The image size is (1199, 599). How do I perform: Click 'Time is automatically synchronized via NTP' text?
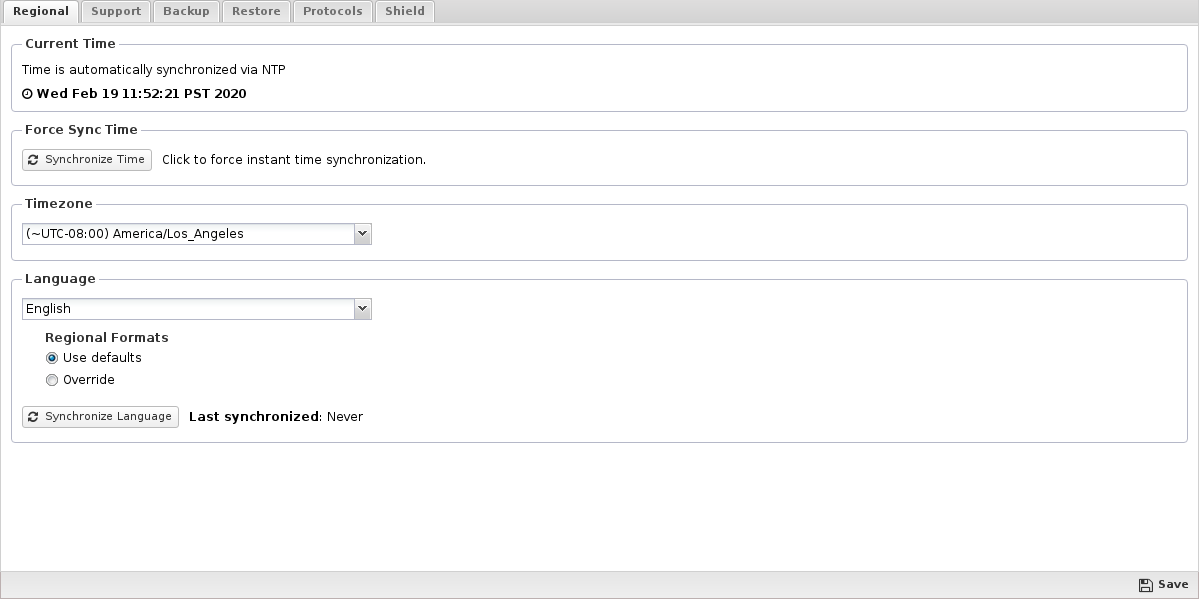pos(154,70)
